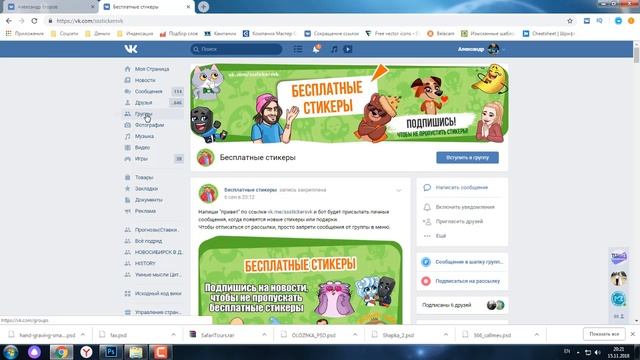The image size is (640, 360).
Task: Expand the pinned post options chevron
Action: [x=399, y=190]
